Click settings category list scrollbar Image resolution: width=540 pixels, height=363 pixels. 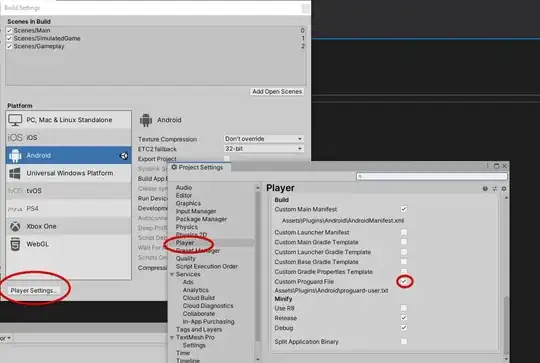(x=257, y=265)
